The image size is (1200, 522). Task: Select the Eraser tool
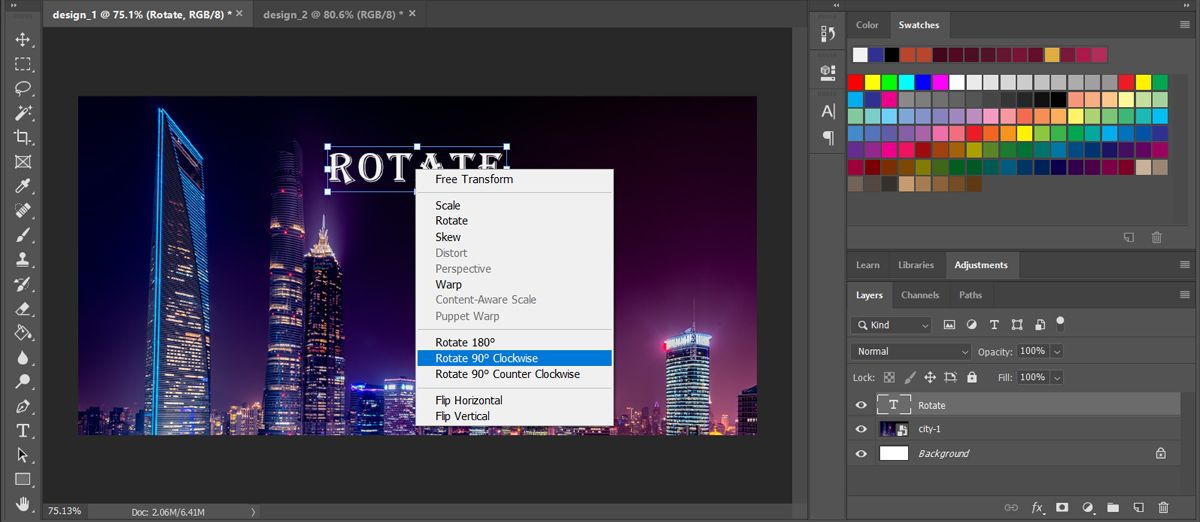point(22,308)
